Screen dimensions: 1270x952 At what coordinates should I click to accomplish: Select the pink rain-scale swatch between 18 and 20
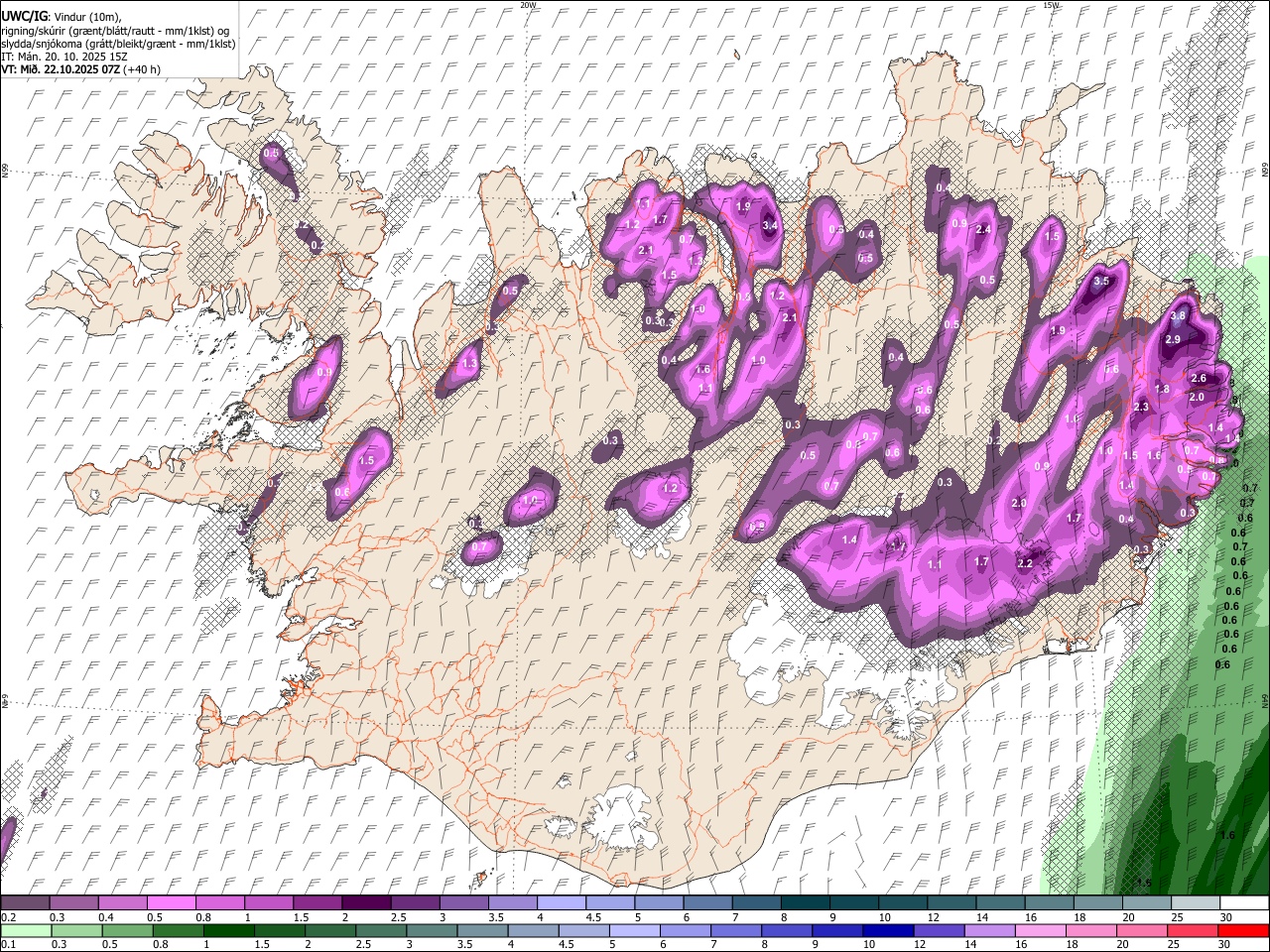click(1092, 930)
